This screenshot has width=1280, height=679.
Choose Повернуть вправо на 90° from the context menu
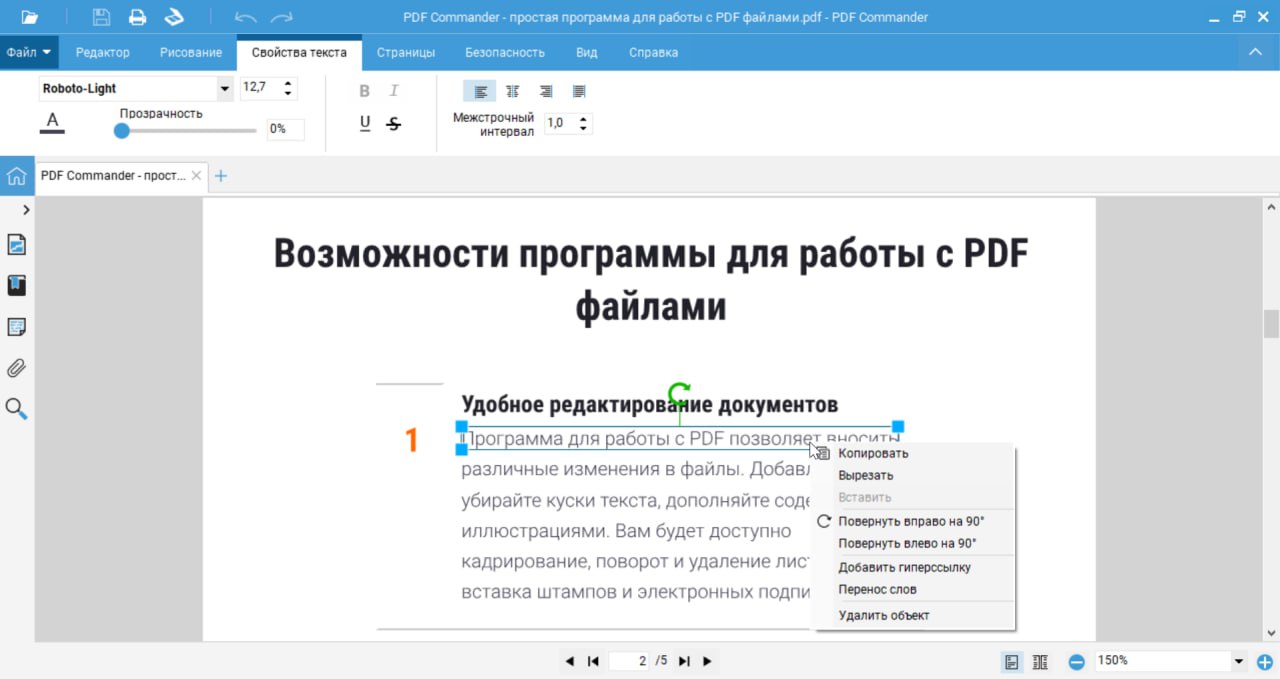912,520
